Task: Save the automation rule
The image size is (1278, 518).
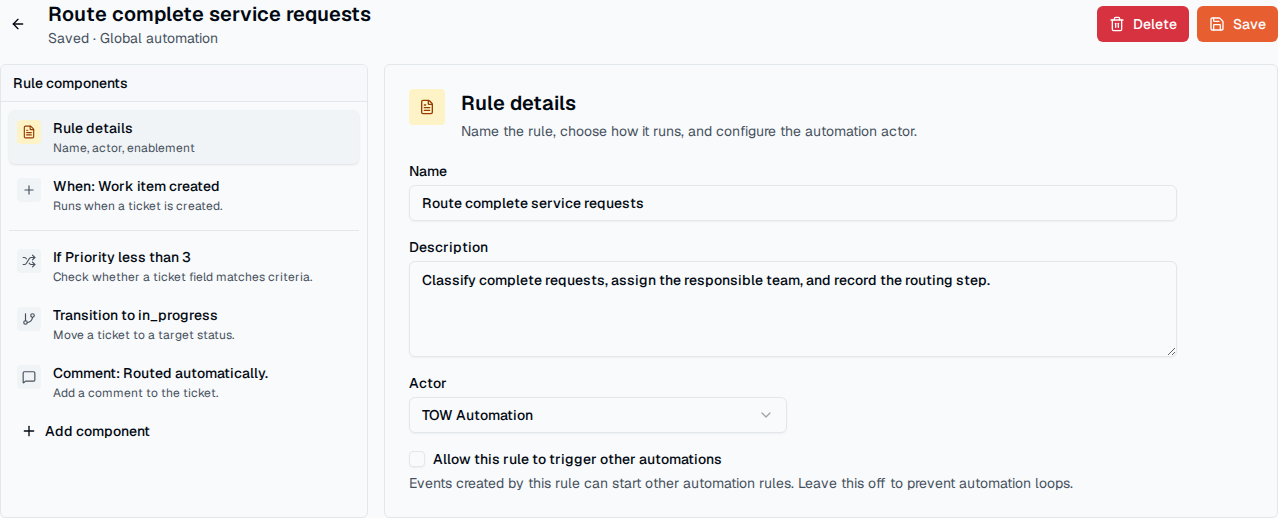Action: pos(1237,24)
